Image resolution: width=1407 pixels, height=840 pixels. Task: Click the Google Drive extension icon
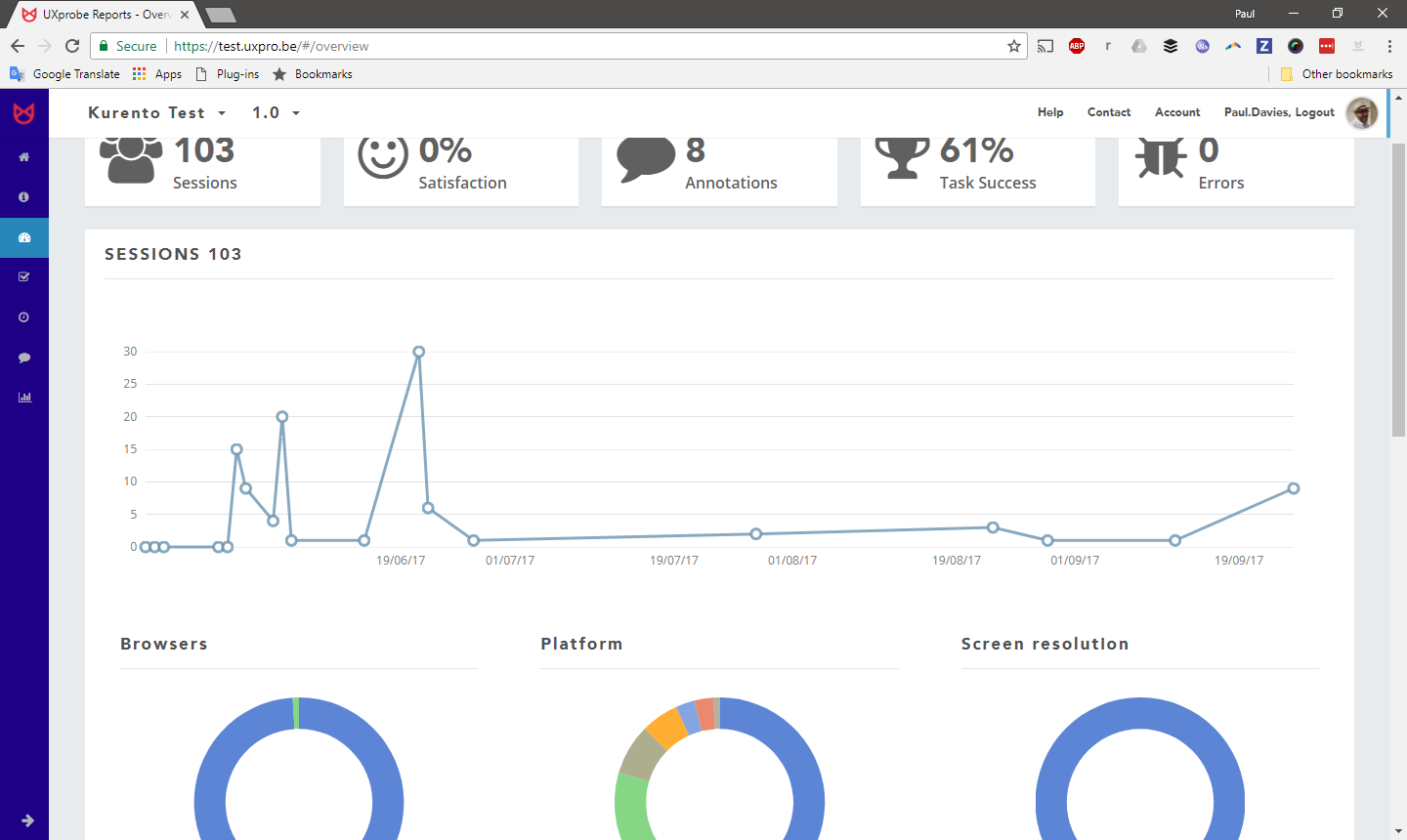1139,46
